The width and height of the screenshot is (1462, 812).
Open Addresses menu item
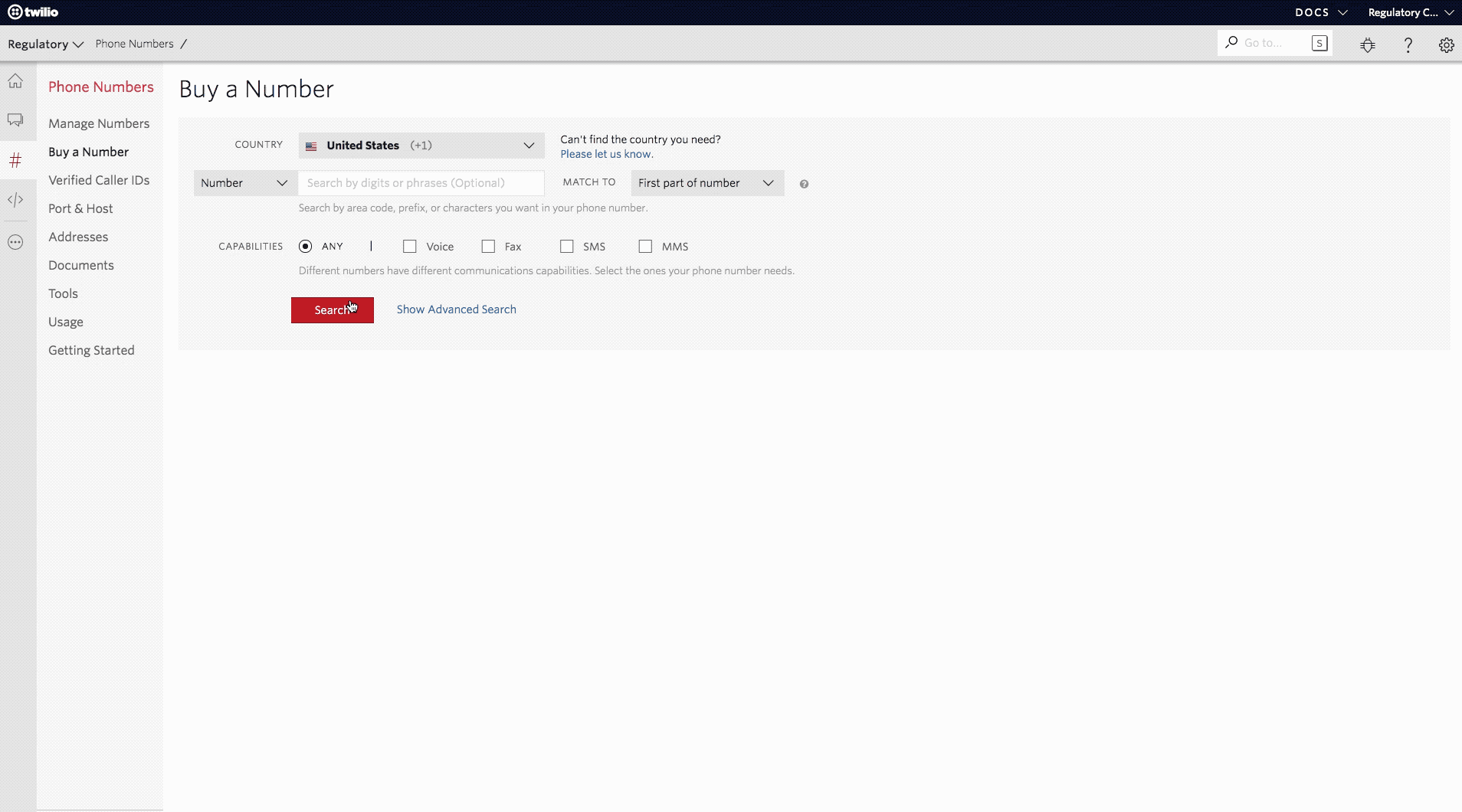coord(78,237)
